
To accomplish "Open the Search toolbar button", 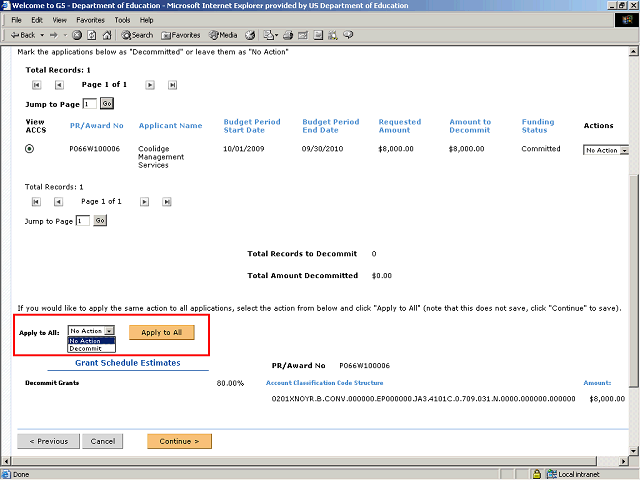I will [x=137, y=35].
